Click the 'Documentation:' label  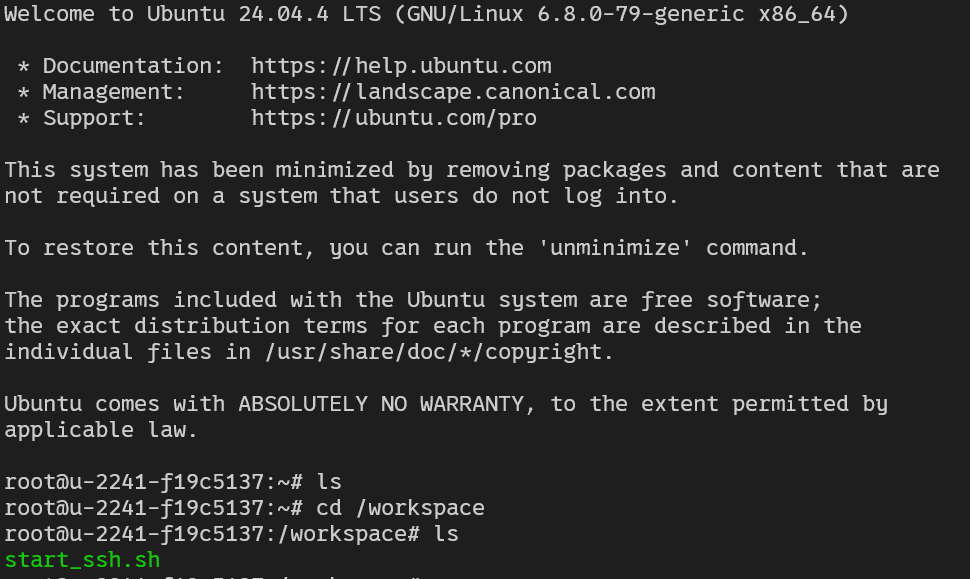click(133, 66)
